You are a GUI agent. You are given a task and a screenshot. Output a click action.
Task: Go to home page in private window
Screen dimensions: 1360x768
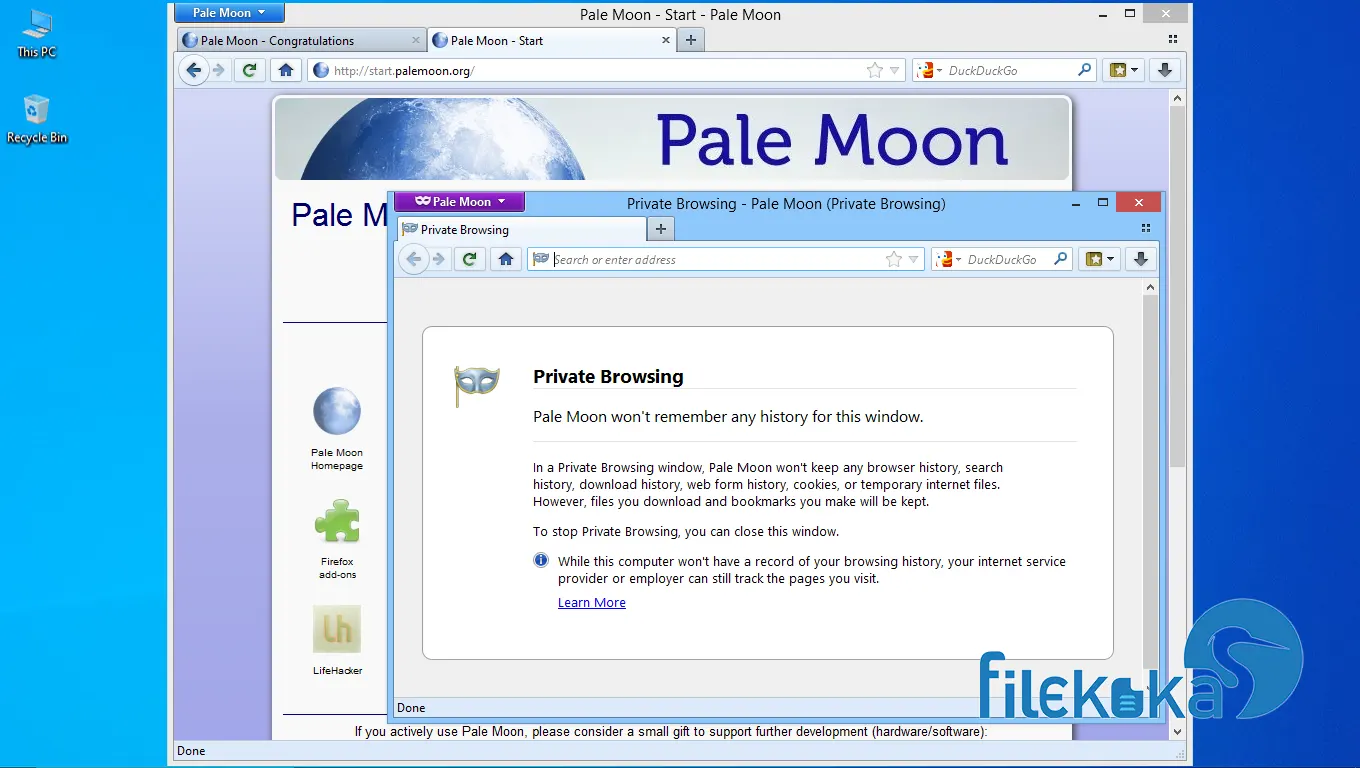pyautogui.click(x=506, y=259)
